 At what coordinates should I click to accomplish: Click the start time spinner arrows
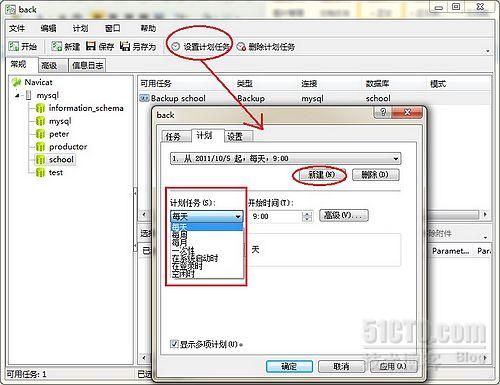tap(307, 217)
